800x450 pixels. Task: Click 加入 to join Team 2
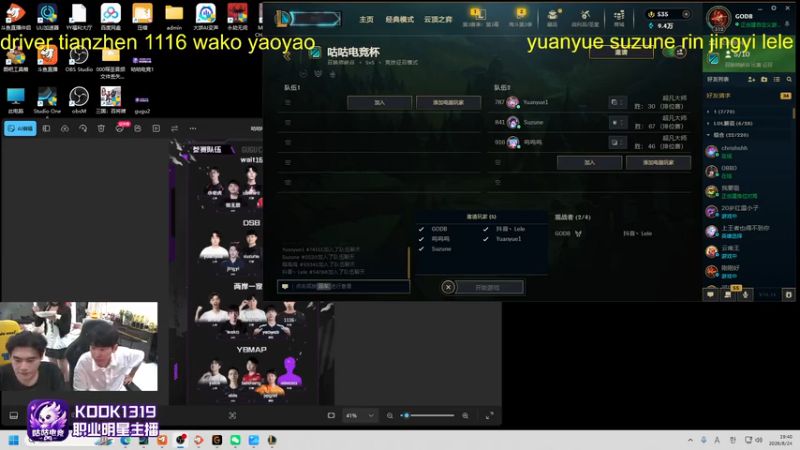[x=589, y=162]
